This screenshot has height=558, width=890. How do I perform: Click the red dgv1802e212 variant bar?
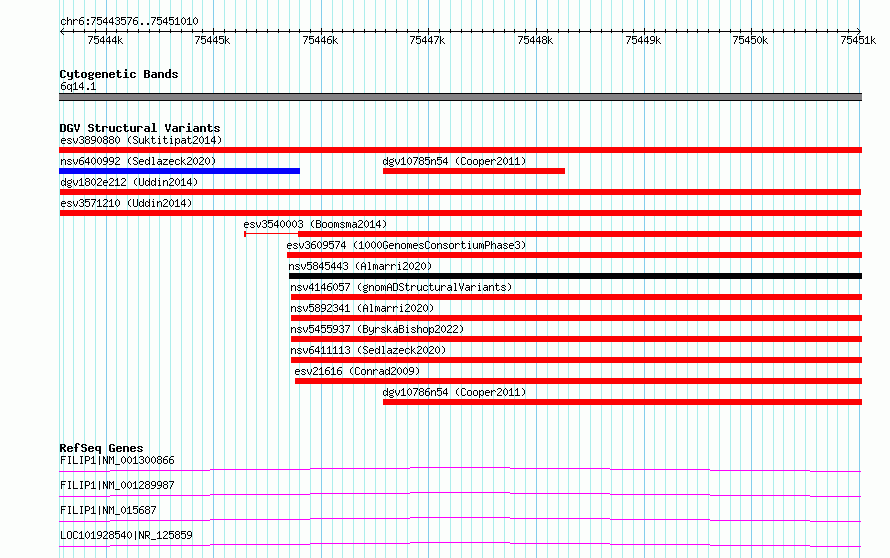pyautogui.click(x=460, y=192)
